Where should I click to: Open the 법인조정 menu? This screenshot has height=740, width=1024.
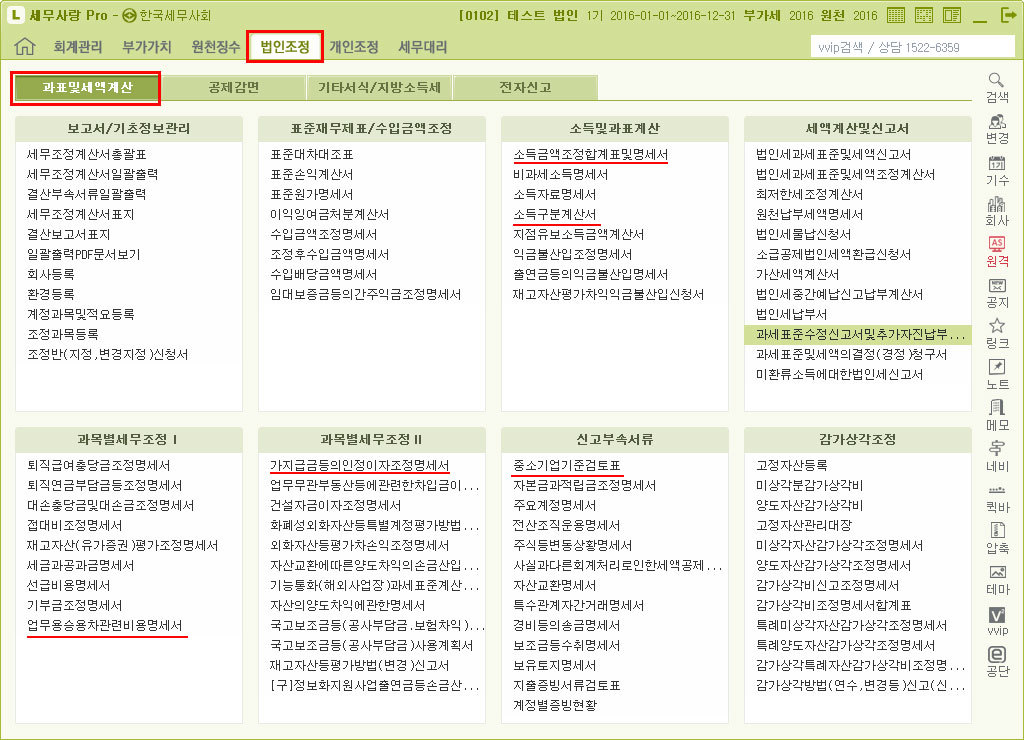point(285,46)
